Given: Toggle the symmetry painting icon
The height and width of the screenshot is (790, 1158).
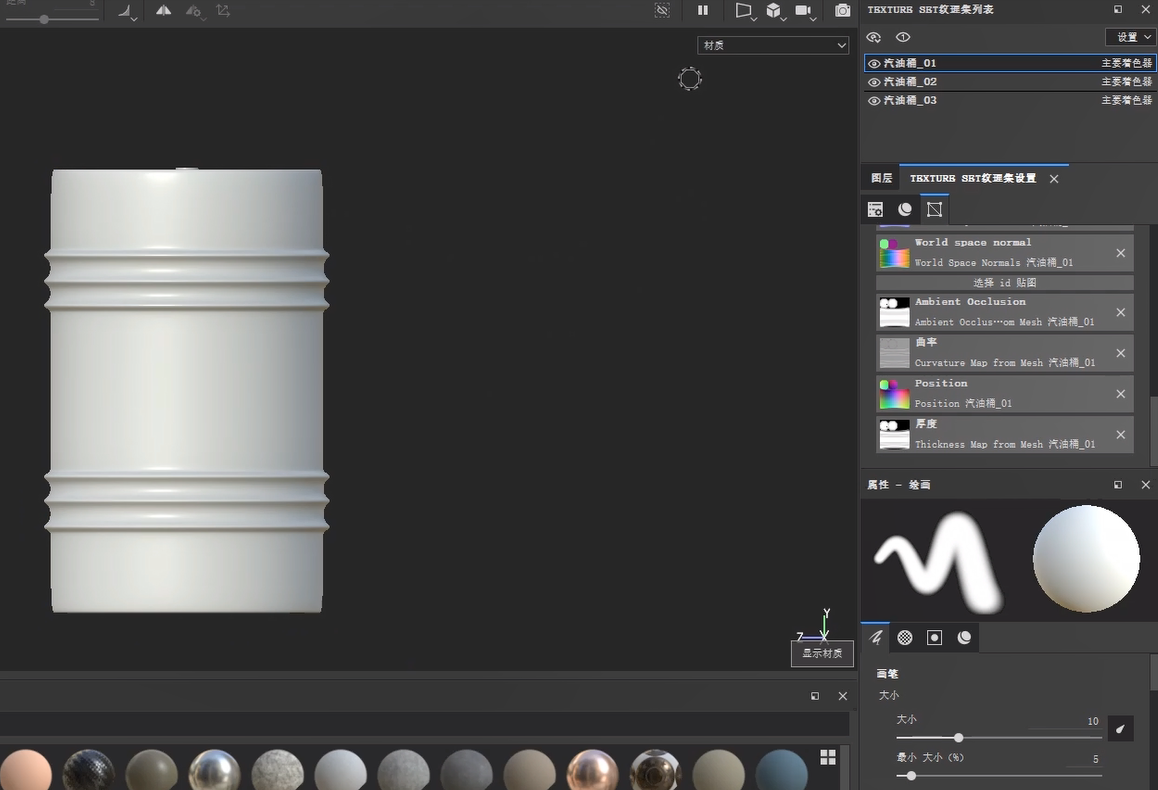Looking at the screenshot, I should pos(164,11).
